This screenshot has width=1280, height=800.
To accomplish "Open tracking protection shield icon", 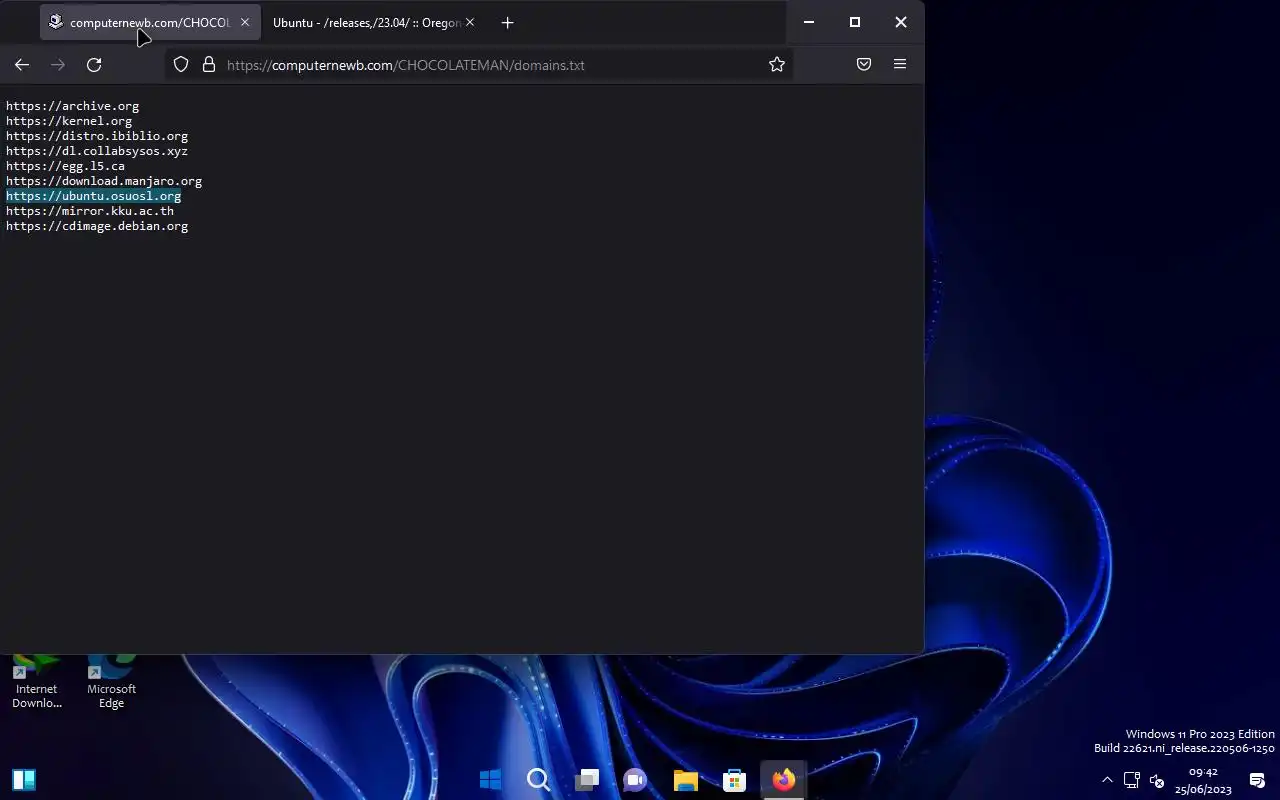I will (x=181, y=64).
